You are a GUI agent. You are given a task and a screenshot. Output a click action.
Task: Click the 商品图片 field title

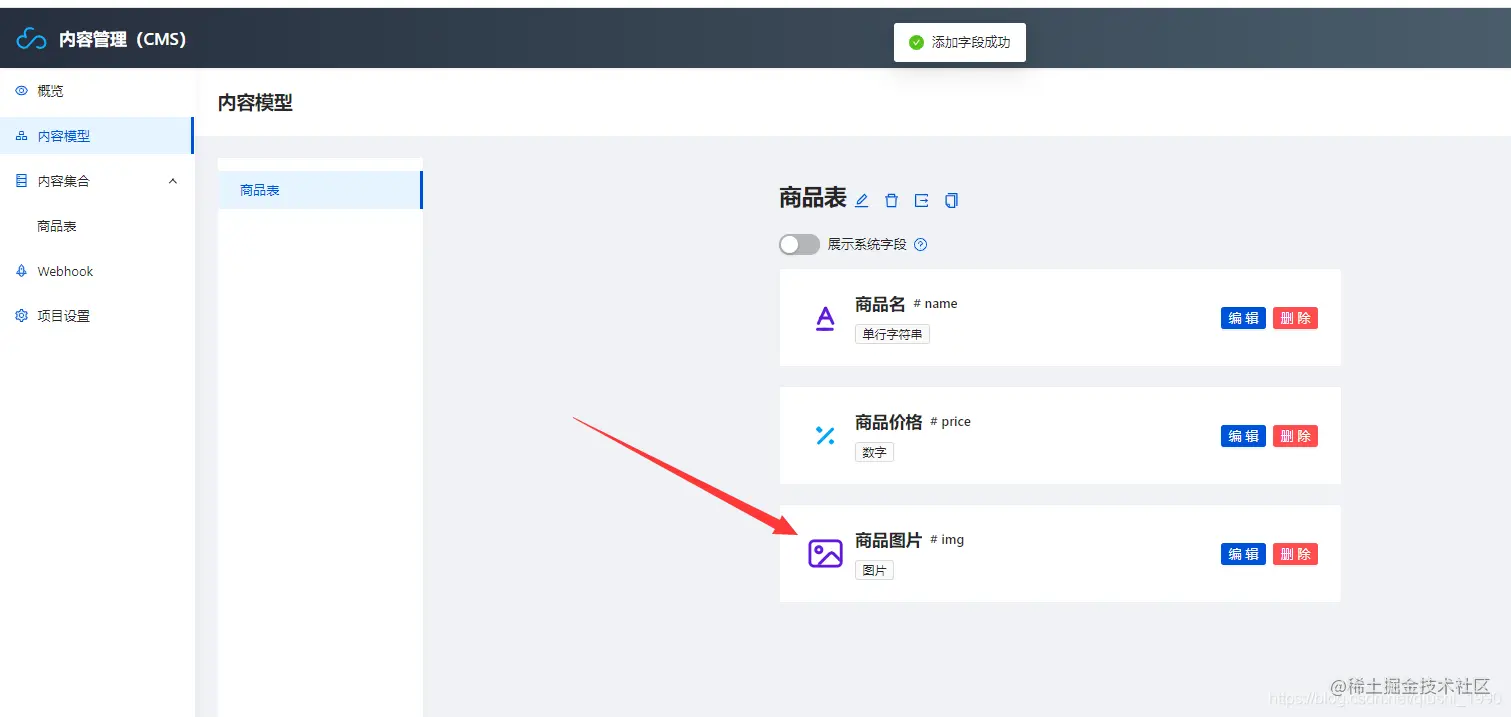click(889, 541)
